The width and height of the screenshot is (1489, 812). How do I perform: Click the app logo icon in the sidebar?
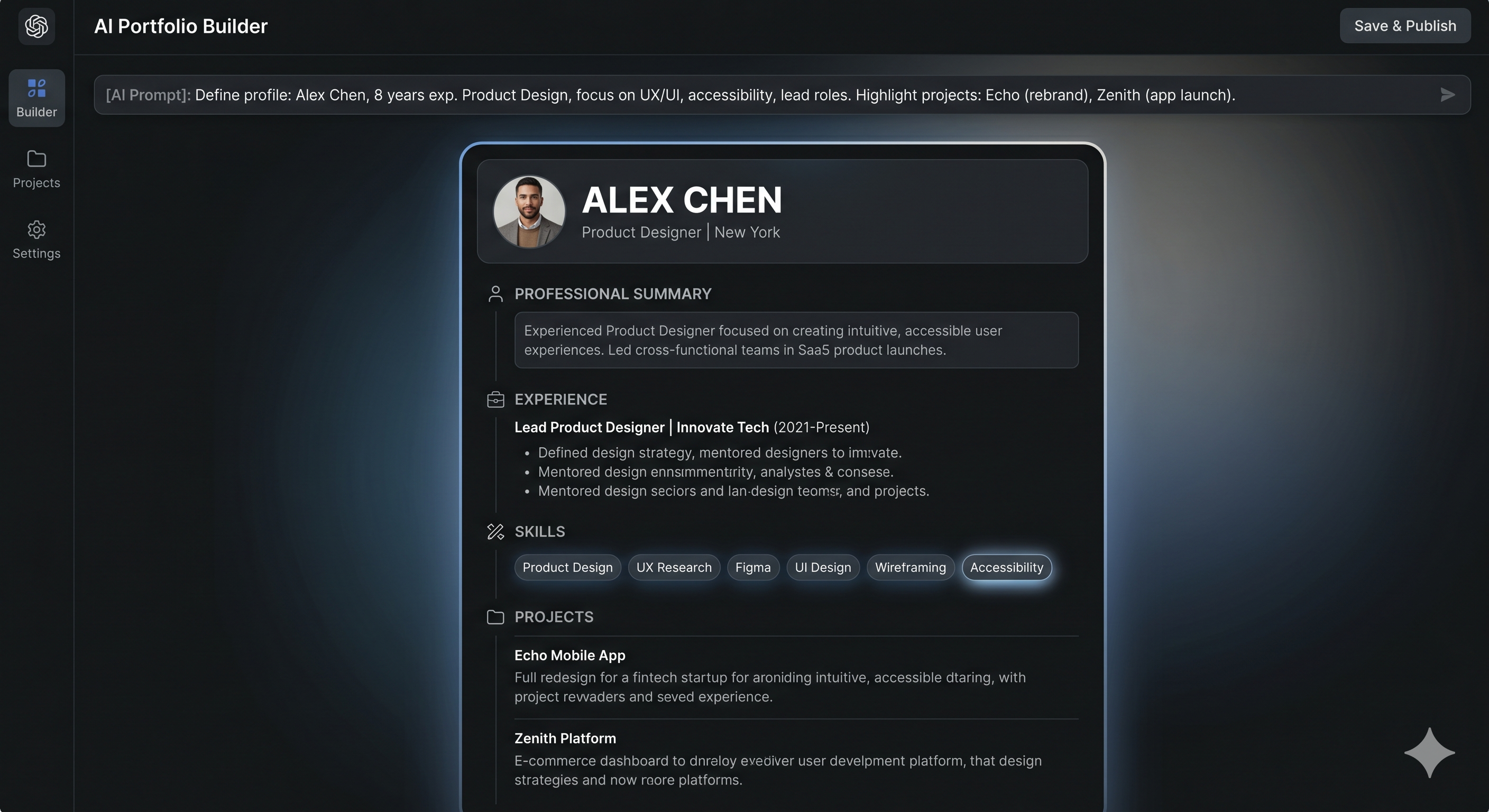36,26
